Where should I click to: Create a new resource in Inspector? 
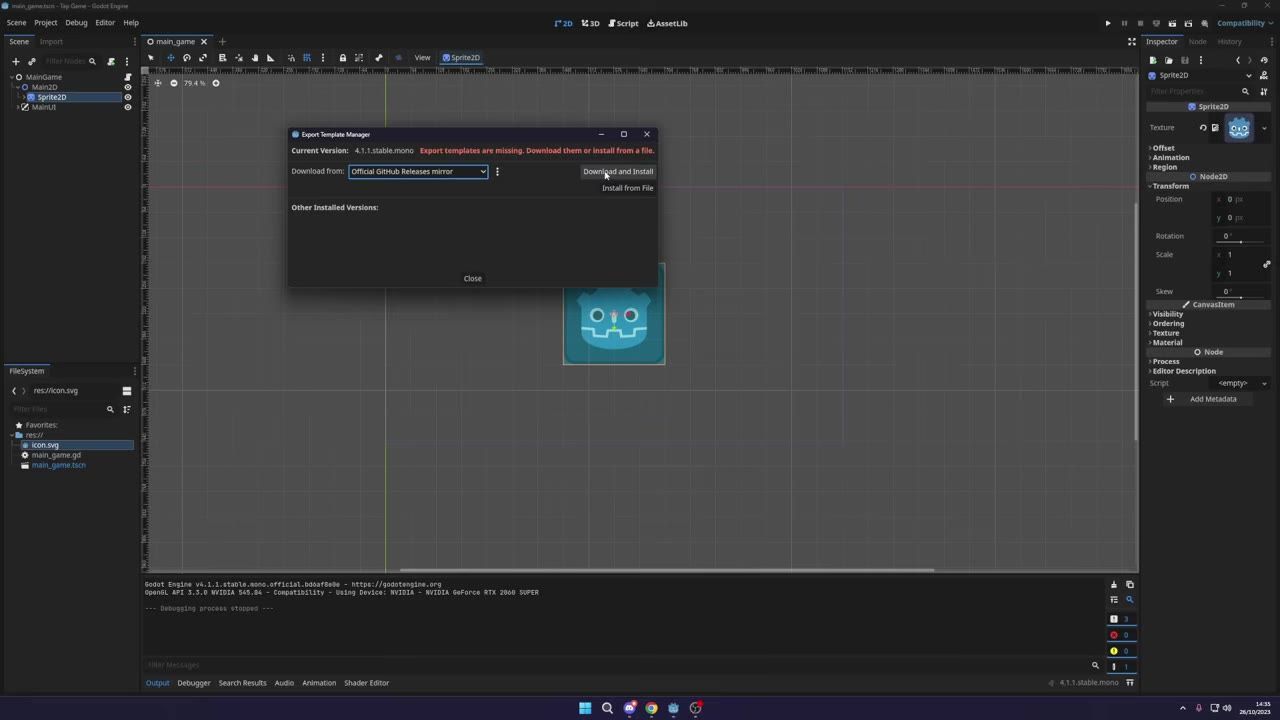click(x=1152, y=60)
